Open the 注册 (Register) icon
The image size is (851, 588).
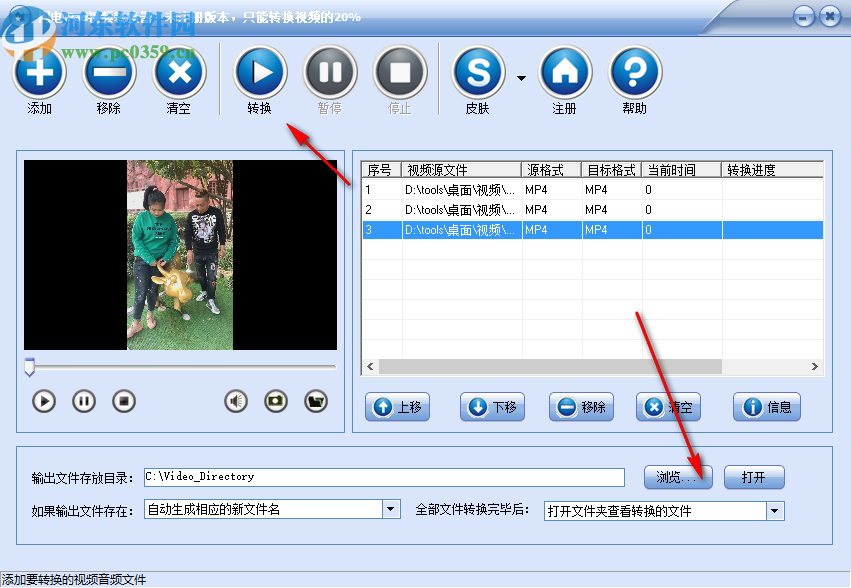[x=565, y=72]
